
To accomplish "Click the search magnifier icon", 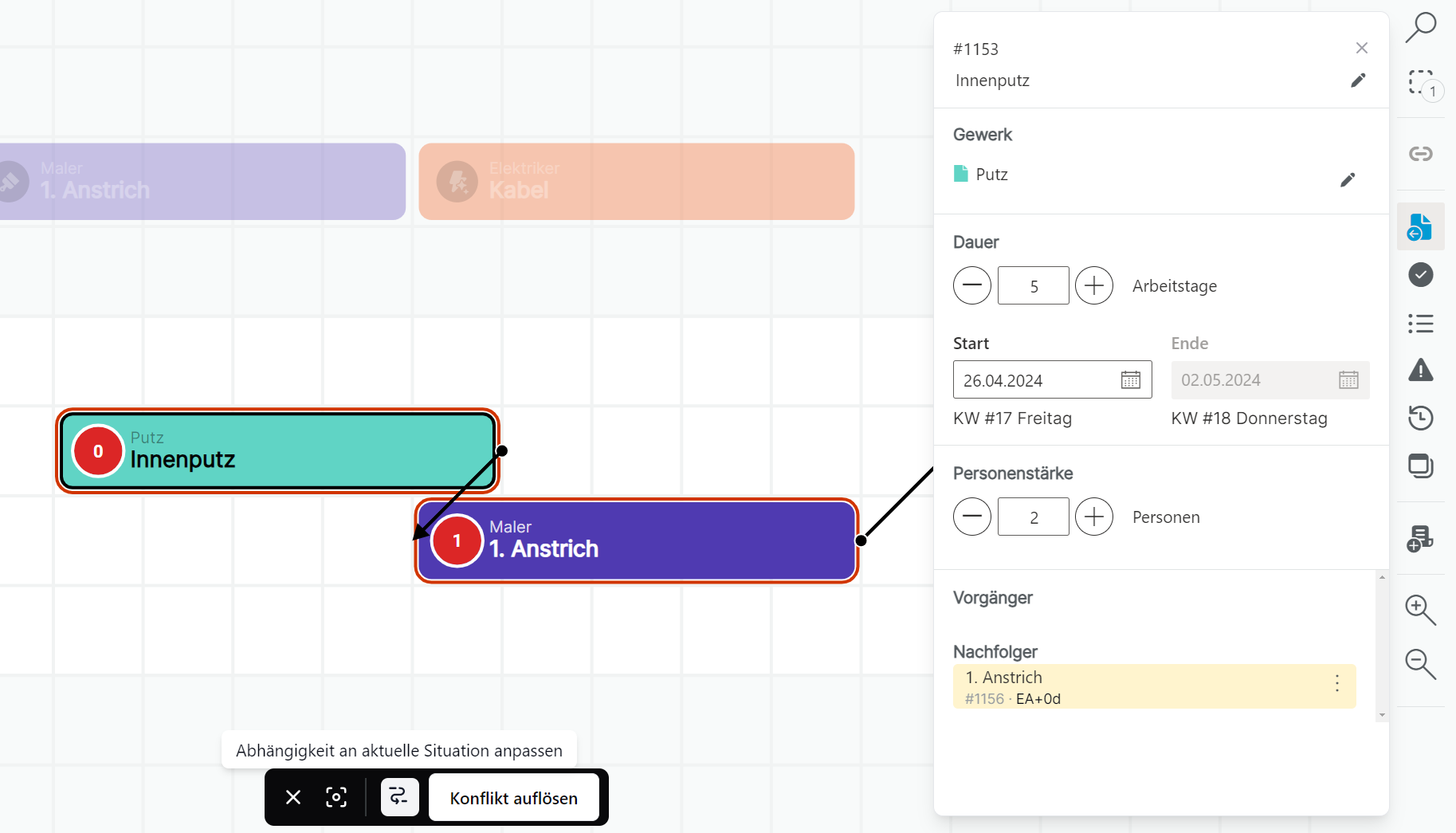I will (1420, 27).
